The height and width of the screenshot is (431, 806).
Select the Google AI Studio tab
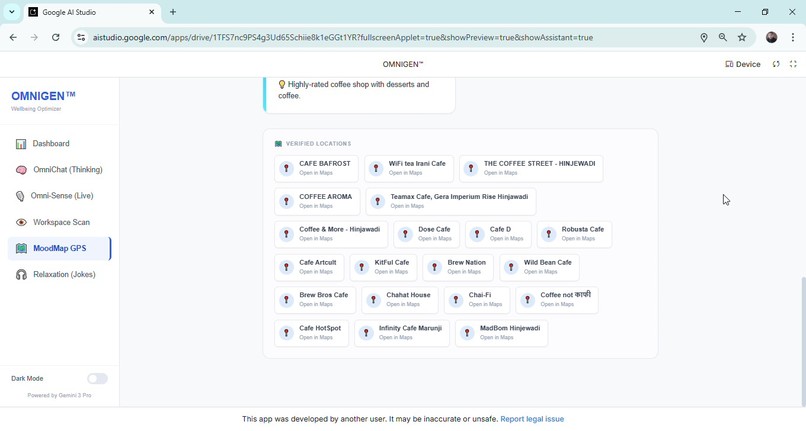(93, 12)
